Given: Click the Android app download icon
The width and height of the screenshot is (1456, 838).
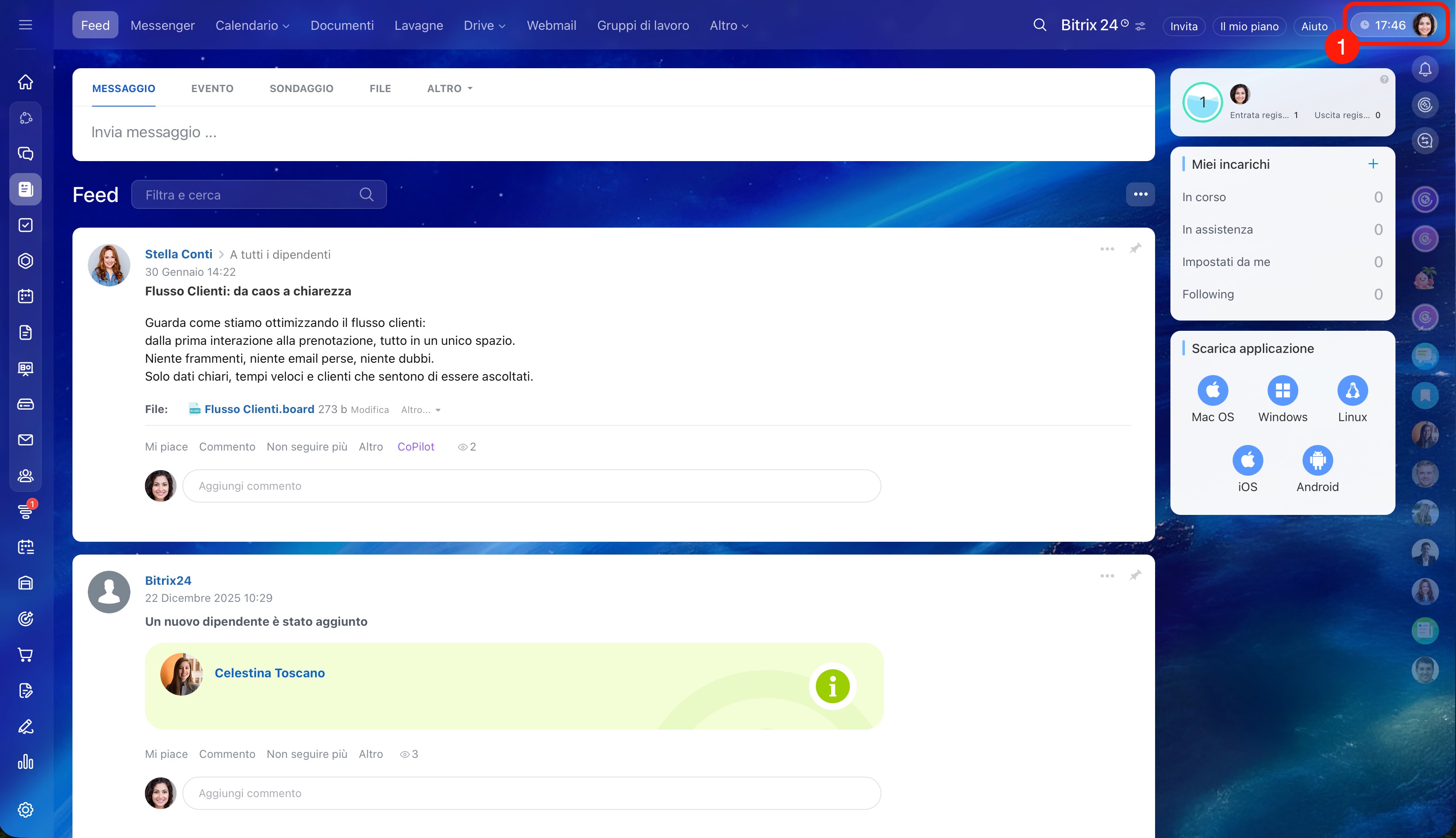Looking at the screenshot, I should [x=1317, y=460].
